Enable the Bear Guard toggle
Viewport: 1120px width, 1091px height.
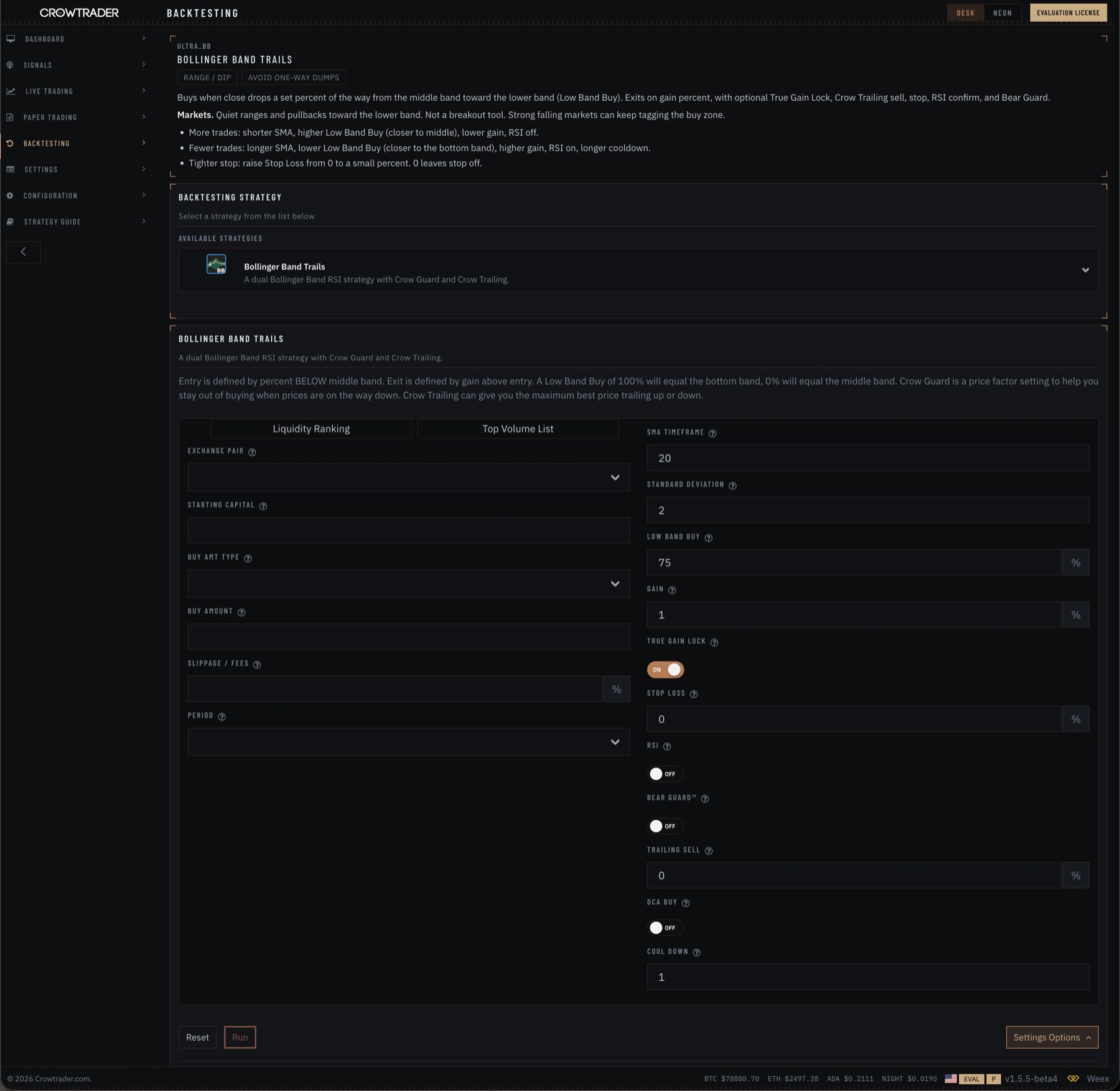(x=665, y=826)
